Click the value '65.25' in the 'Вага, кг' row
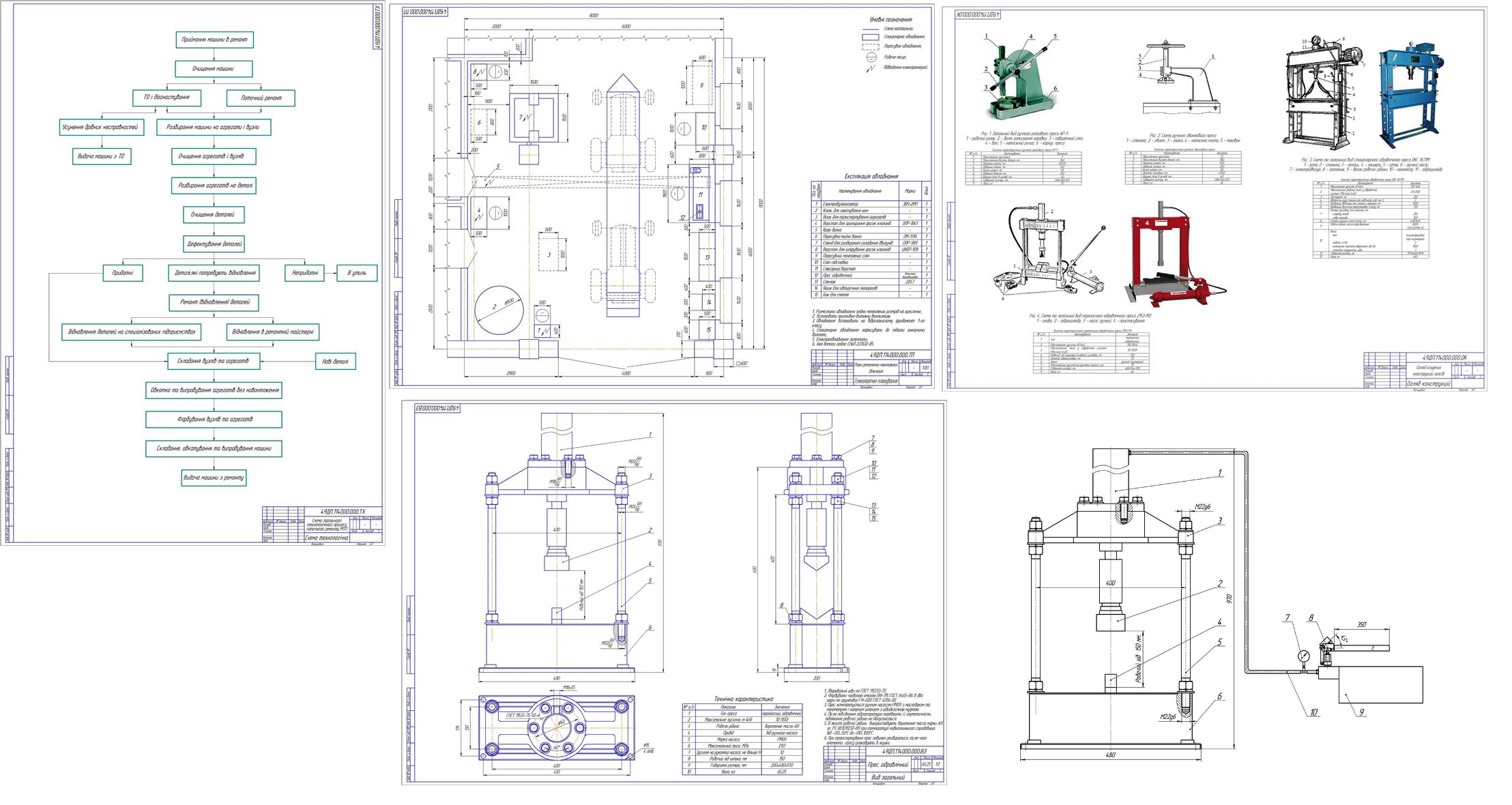 coord(781,772)
